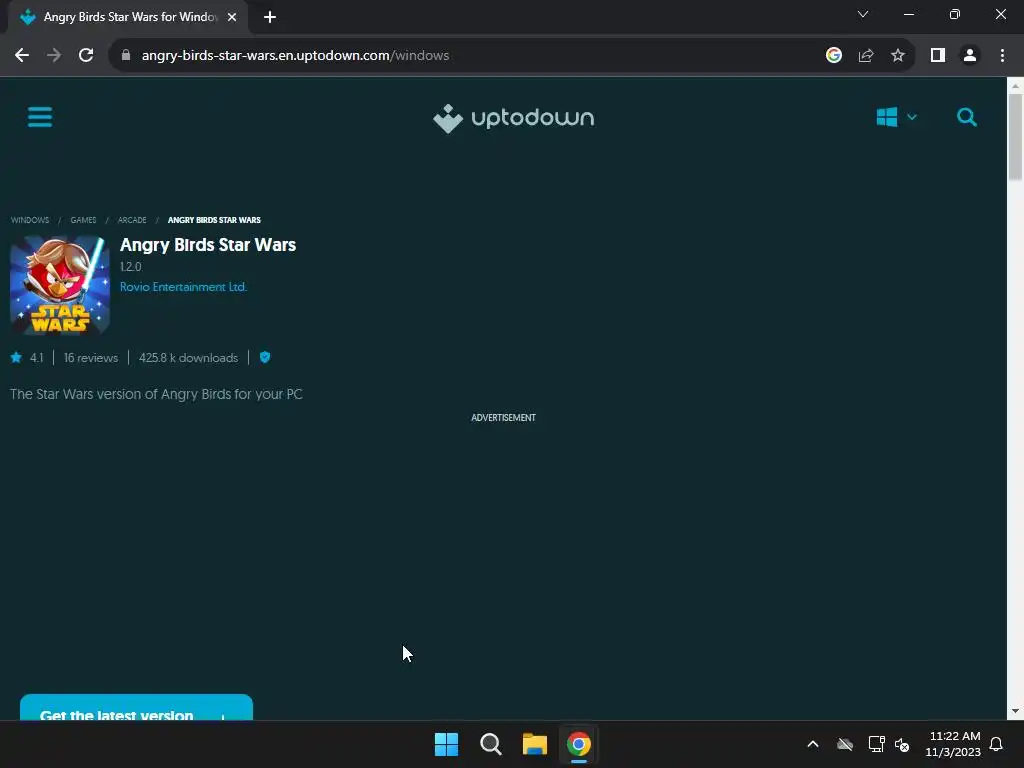Go to the GAMES breadcrumb
This screenshot has width=1024, height=768.
[83, 220]
